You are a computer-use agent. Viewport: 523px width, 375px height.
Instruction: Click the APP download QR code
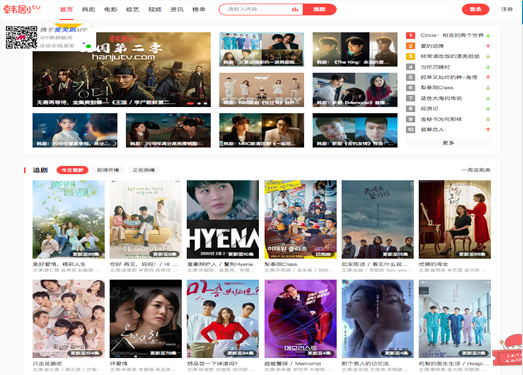pyautogui.click(x=21, y=37)
